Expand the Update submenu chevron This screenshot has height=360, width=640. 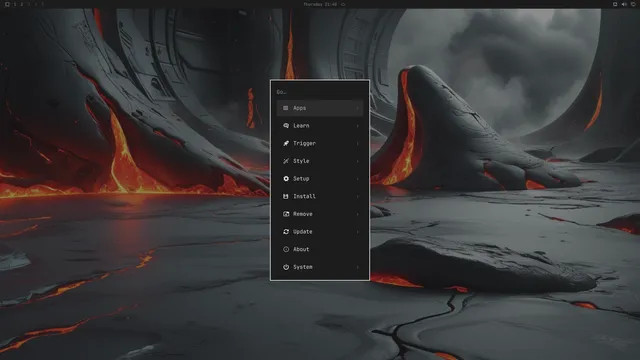(358, 231)
